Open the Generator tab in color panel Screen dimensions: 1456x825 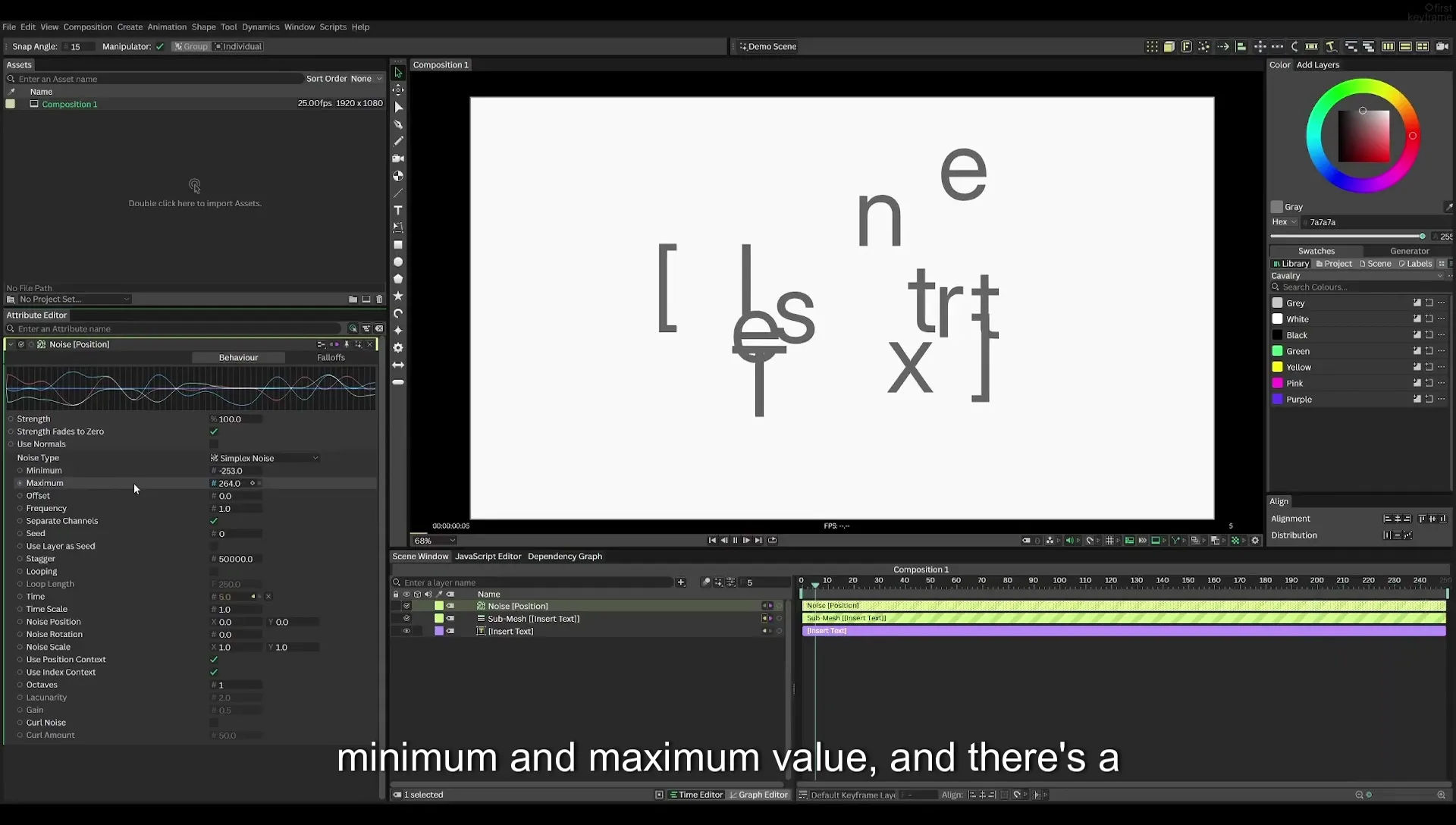point(1409,251)
